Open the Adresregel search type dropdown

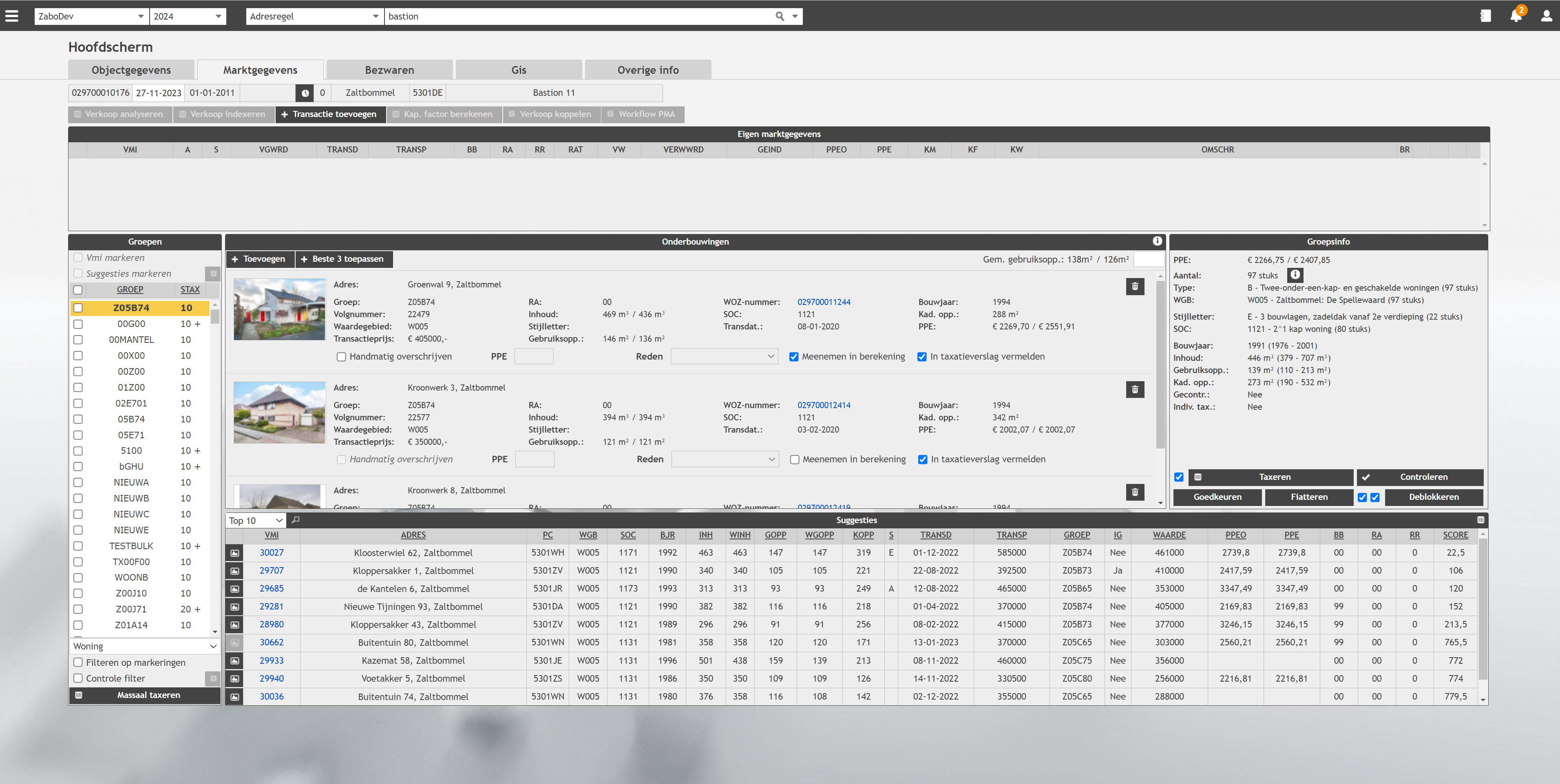pos(315,16)
